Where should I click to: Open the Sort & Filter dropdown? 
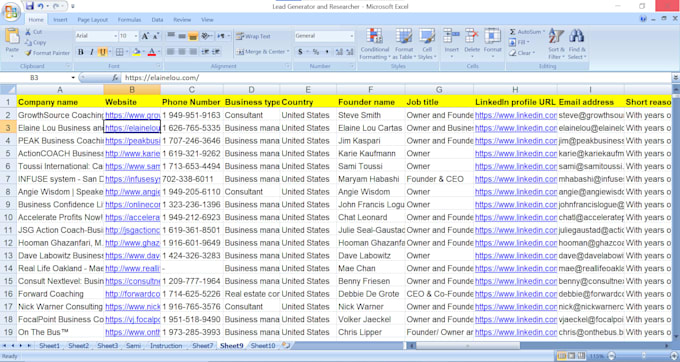pos(556,44)
